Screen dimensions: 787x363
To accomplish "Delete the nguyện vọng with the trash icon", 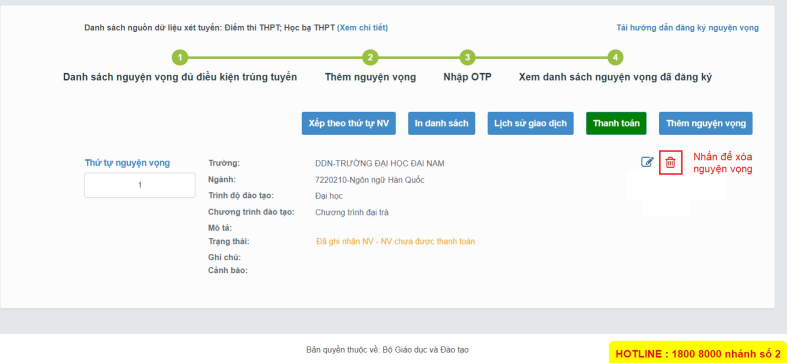I will click(671, 162).
